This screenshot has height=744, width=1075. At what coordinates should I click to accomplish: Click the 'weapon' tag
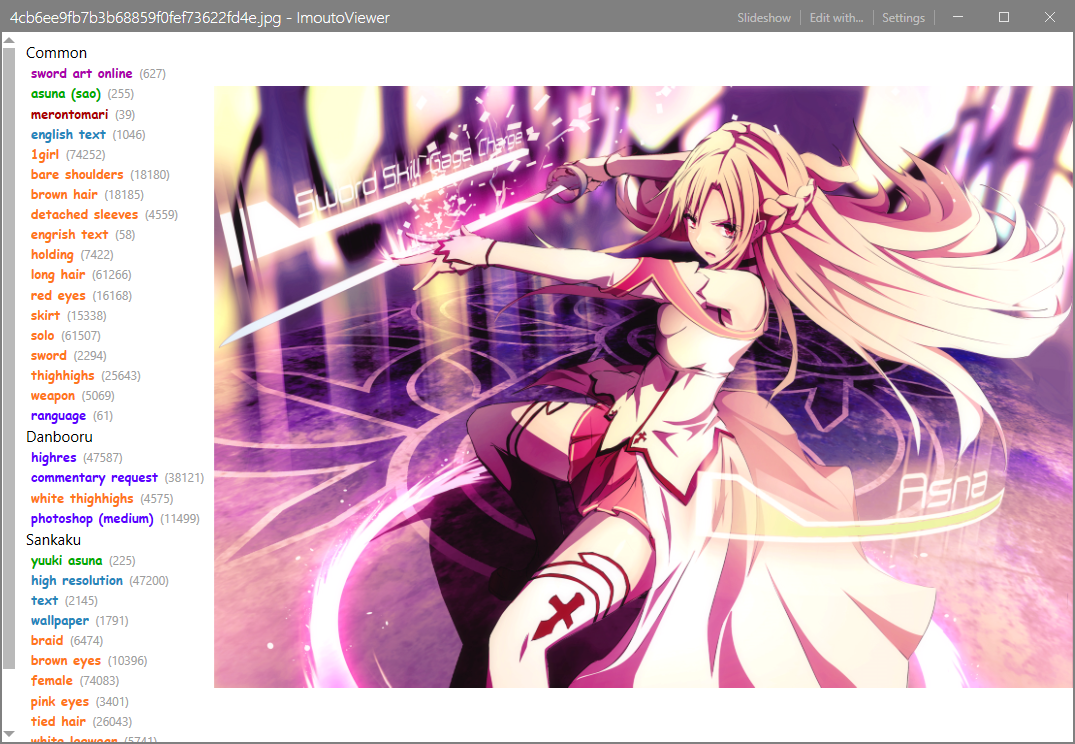point(53,396)
